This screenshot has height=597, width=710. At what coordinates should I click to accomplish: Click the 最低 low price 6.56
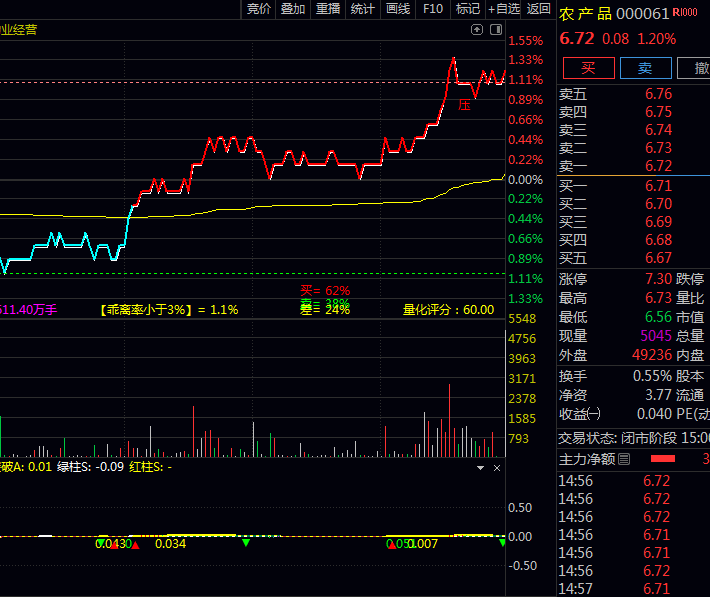(x=658, y=317)
